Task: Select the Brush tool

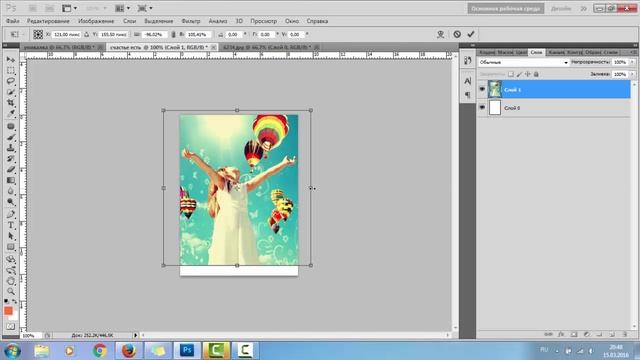Action: (11, 138)
